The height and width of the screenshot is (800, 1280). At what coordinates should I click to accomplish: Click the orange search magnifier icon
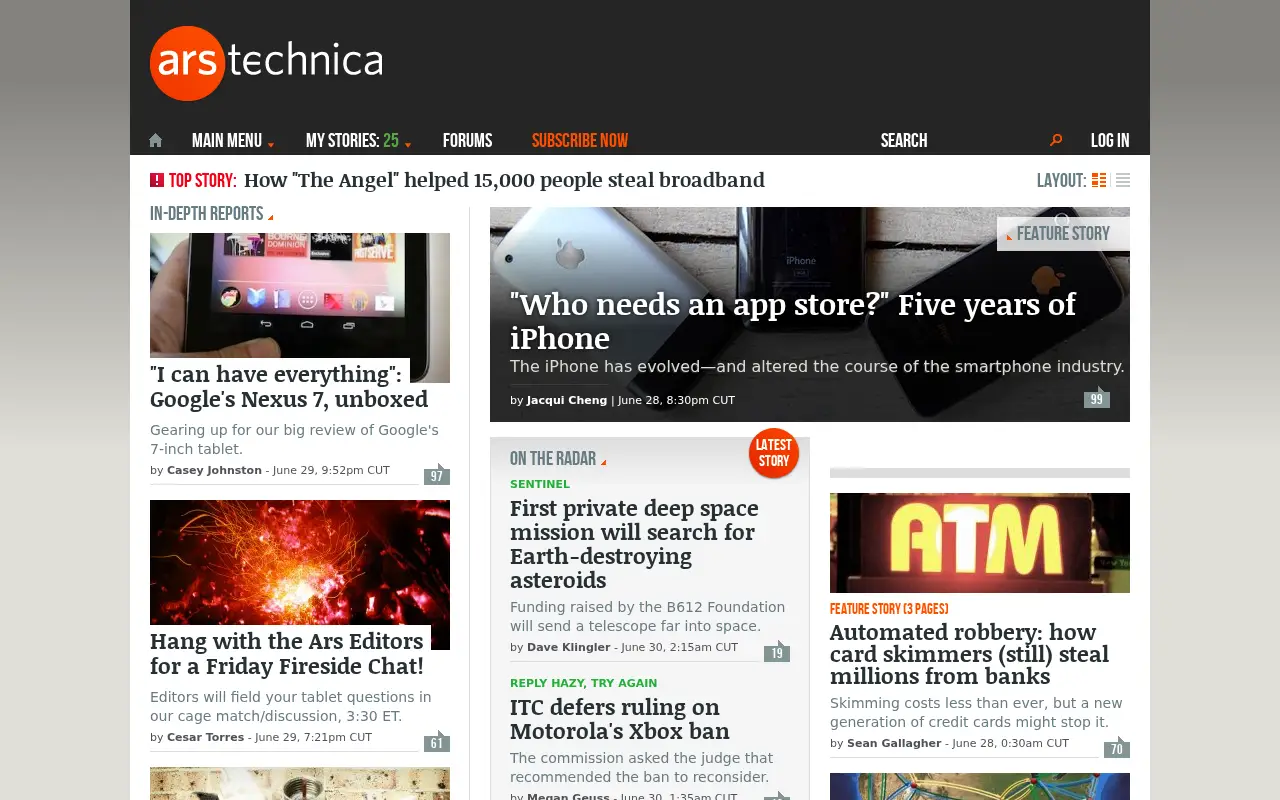(x=1056, y=140)
